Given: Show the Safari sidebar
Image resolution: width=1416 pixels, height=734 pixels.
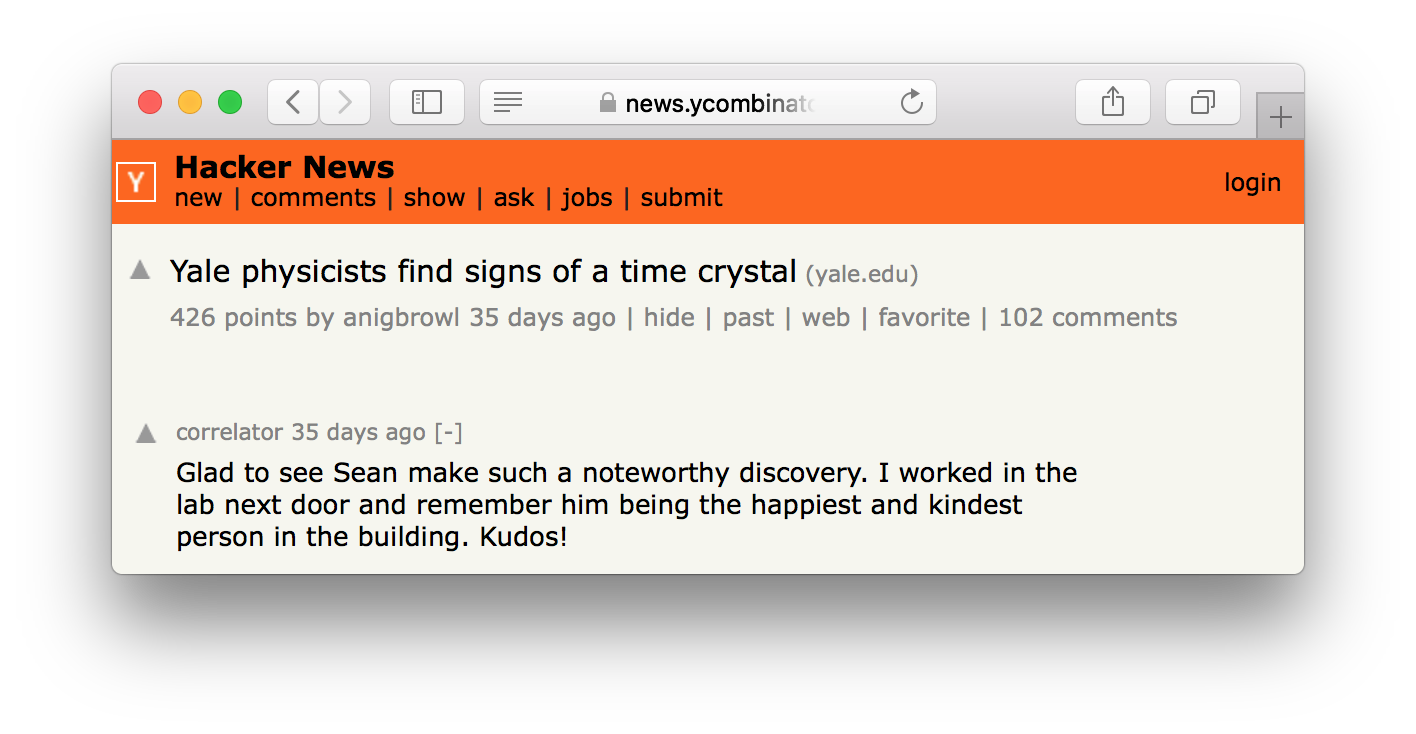Looking at the screenshot, I should click(427, 102).
